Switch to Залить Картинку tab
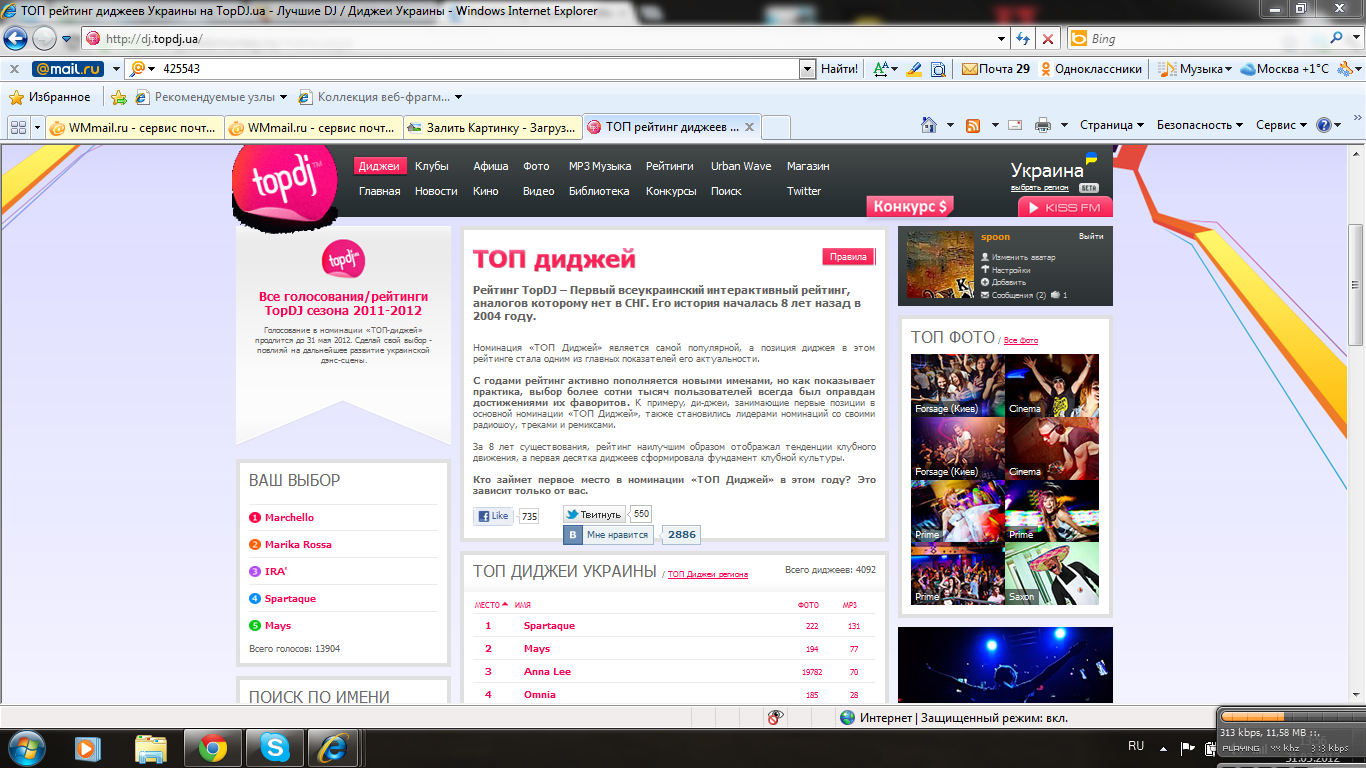This screenshot has height=768, width=1366. (x=492, y=127)
